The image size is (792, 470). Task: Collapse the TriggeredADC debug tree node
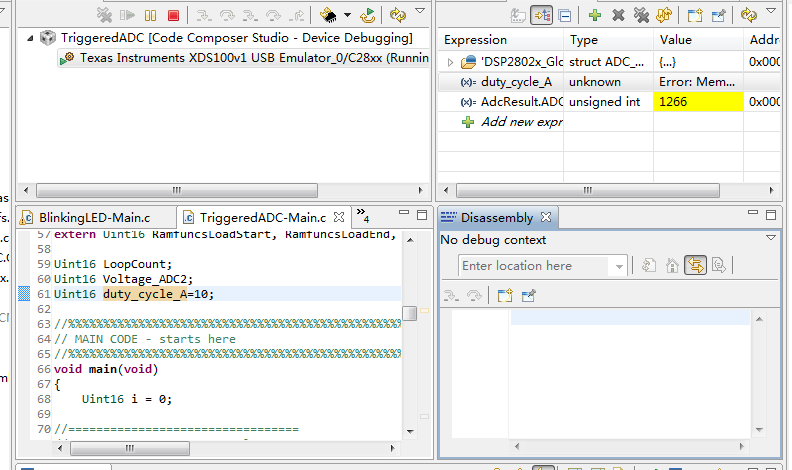click(30, 38)
